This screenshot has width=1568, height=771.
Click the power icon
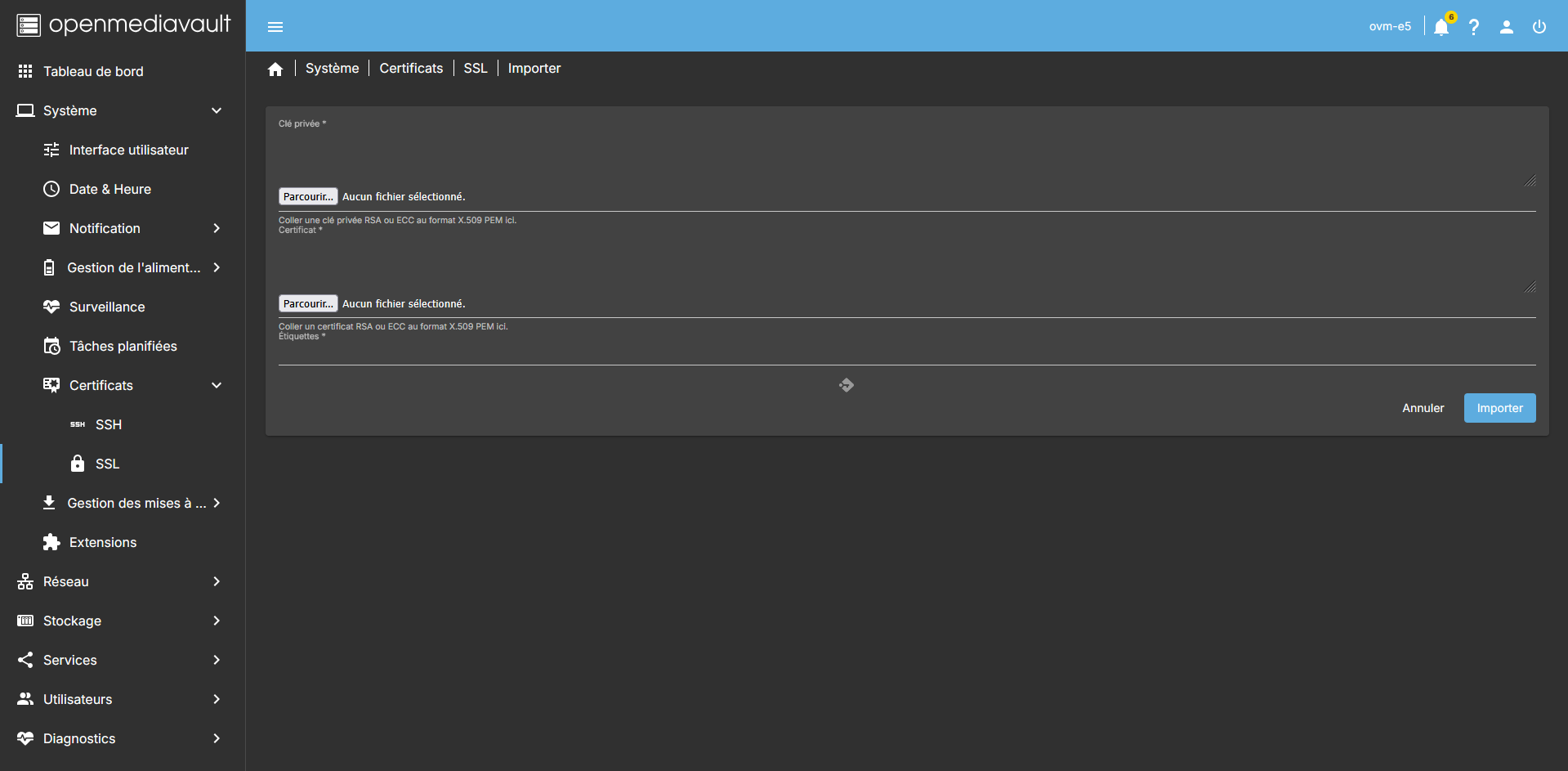[1539, 27]
